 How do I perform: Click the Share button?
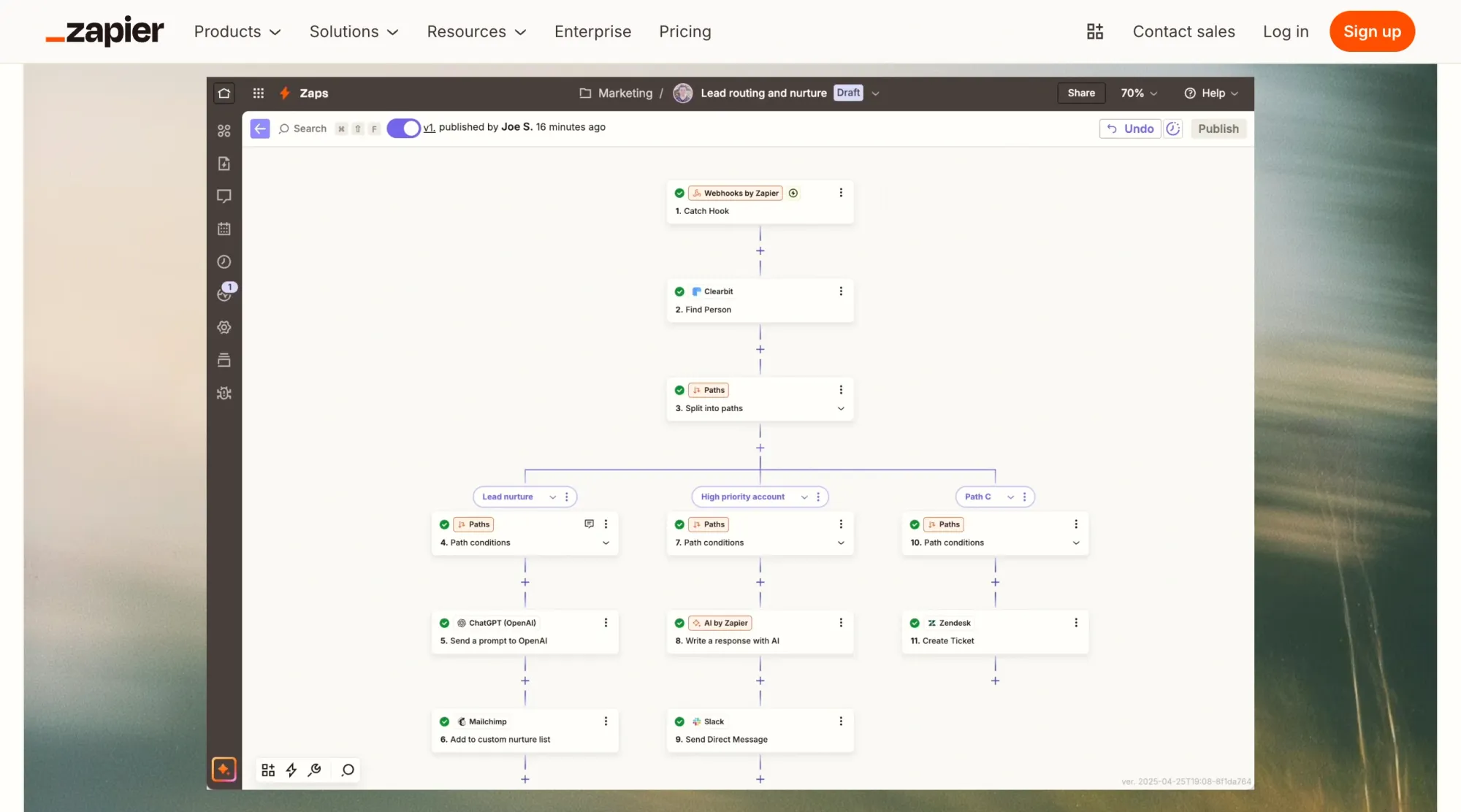1081,93
